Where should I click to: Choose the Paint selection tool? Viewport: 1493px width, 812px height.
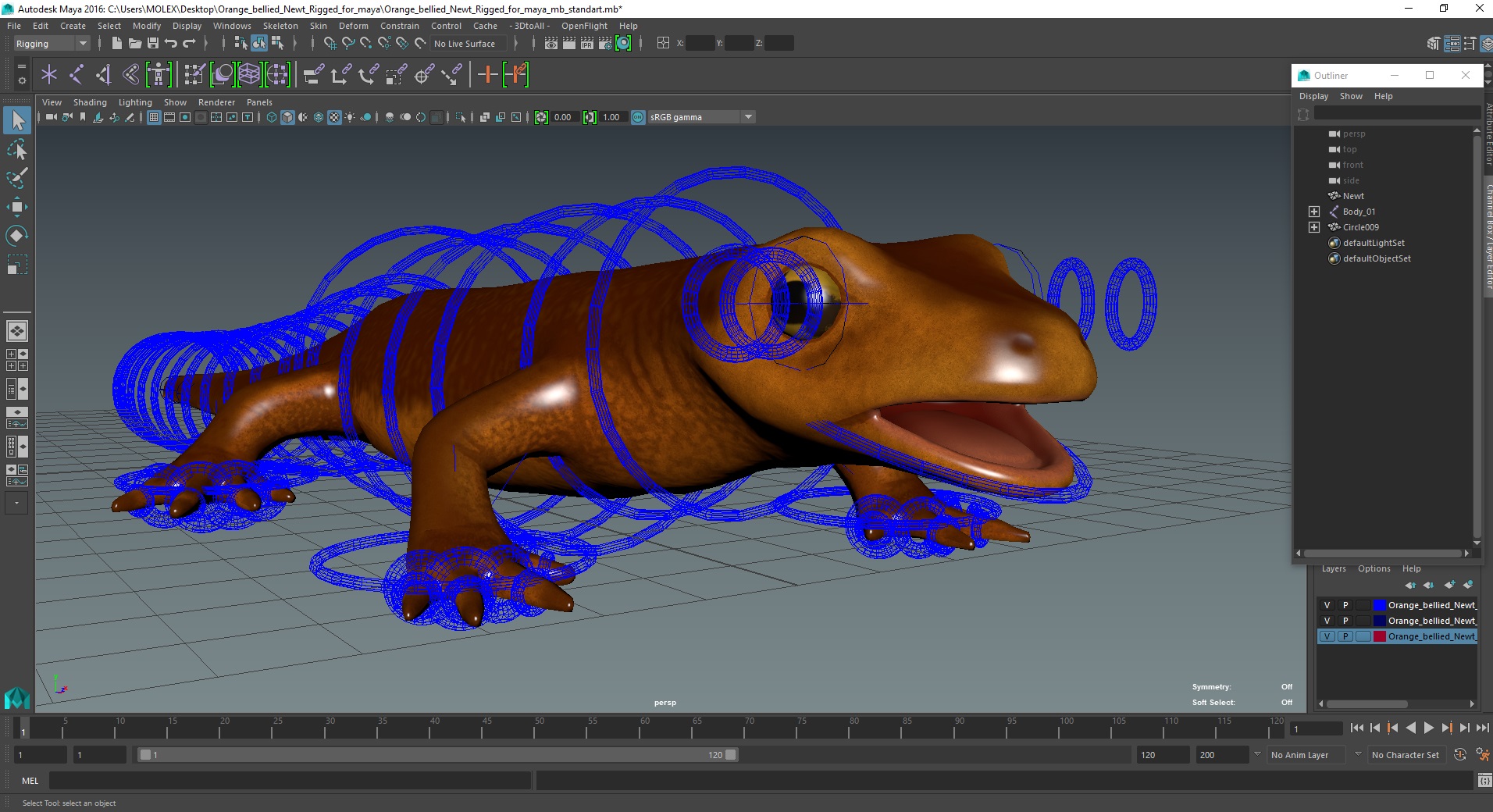17,178
